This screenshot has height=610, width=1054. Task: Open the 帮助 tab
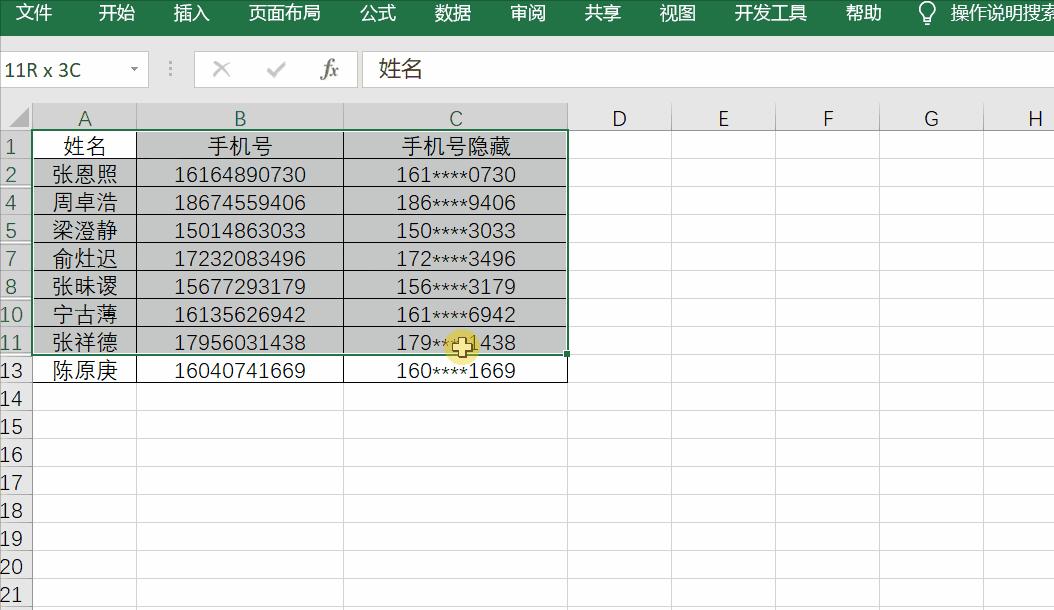862,14
